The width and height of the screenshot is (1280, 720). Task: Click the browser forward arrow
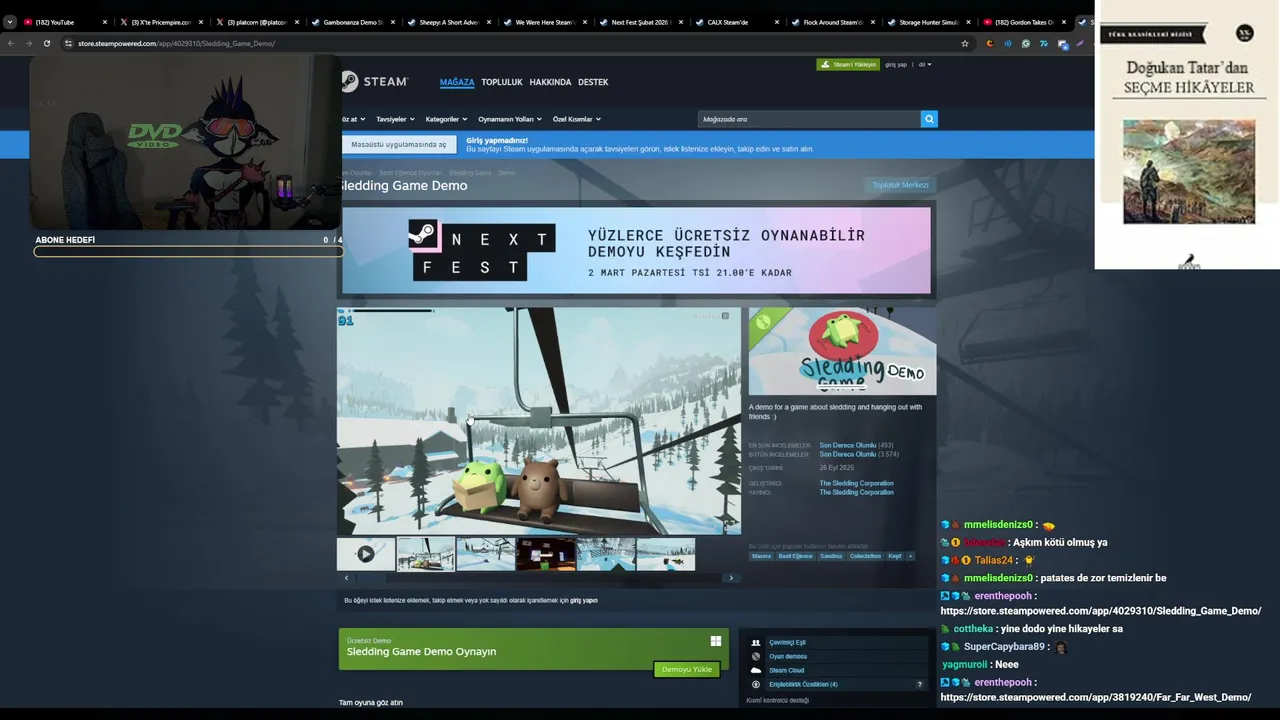[28, 43]
